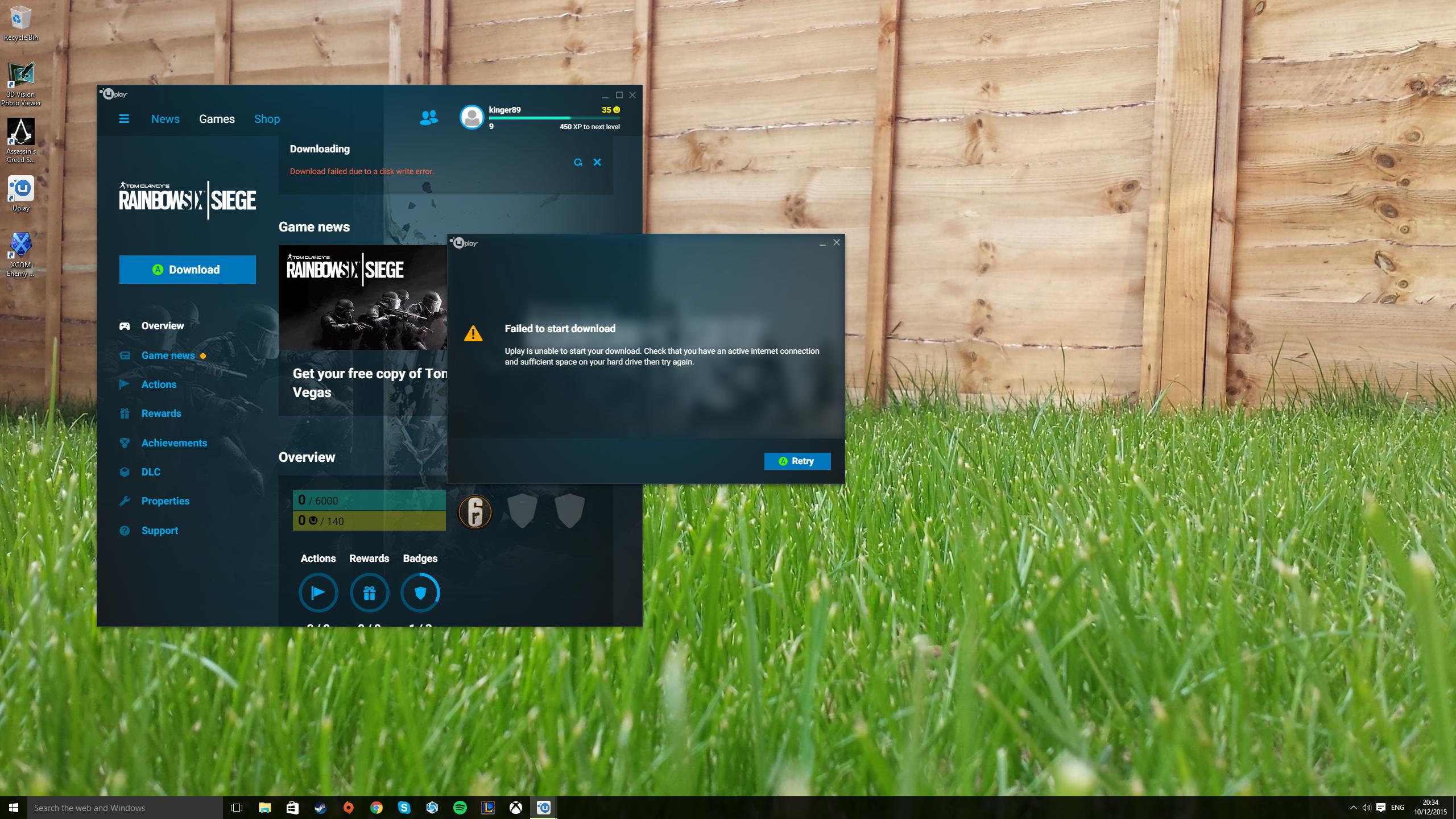
Task: Open Google Chrome from the taskbar
Action: point(377,808)
